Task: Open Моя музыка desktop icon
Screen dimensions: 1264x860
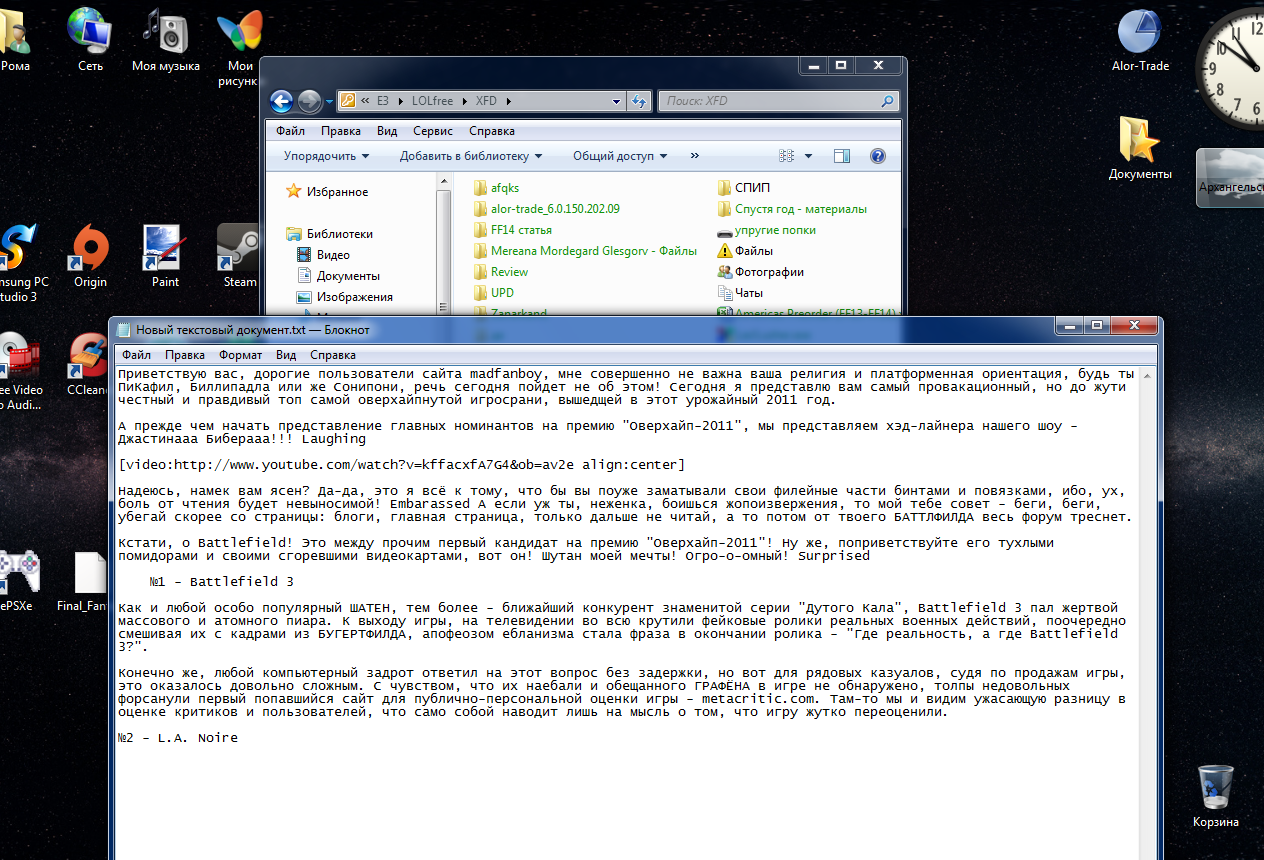Action: (x=165, y=40)
